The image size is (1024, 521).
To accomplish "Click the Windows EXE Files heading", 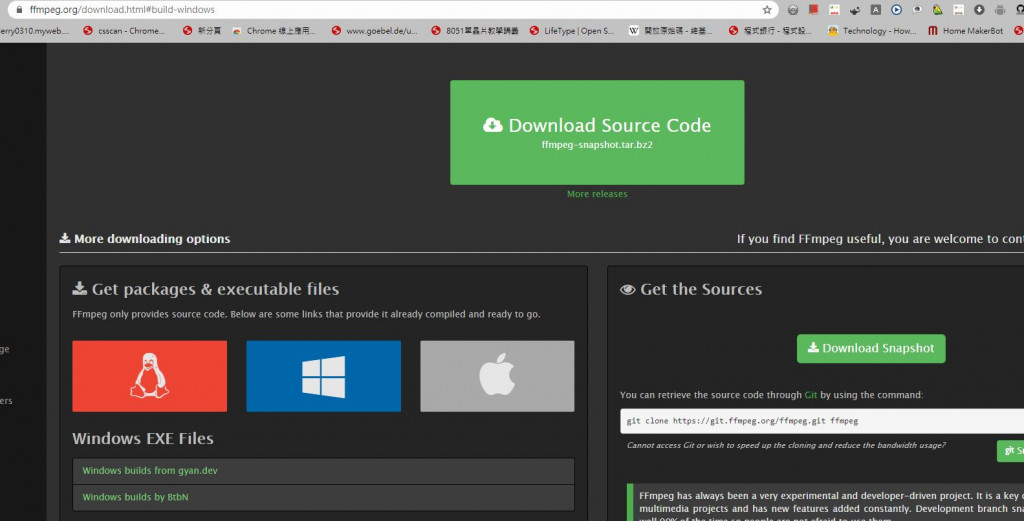I will click(142, 439).
